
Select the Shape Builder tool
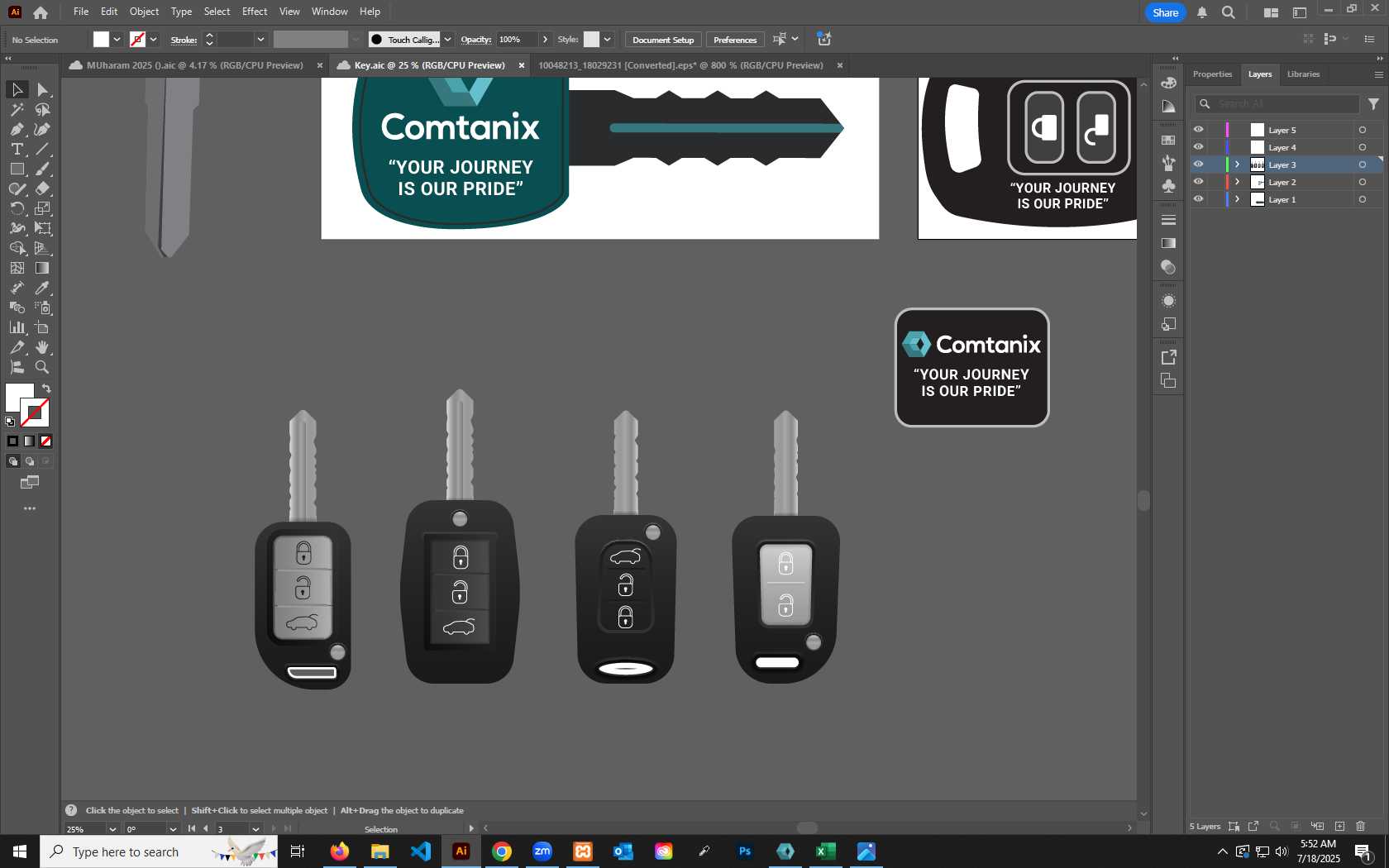17,248
